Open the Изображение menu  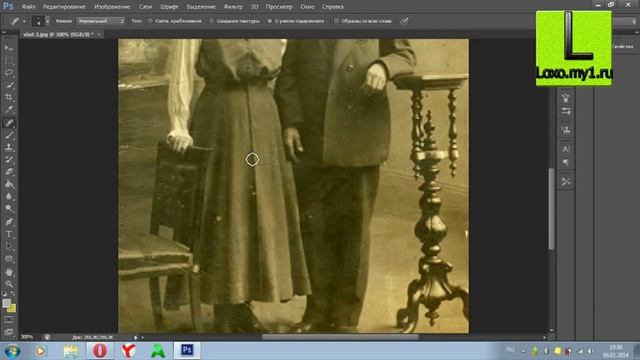coord(112,7)
